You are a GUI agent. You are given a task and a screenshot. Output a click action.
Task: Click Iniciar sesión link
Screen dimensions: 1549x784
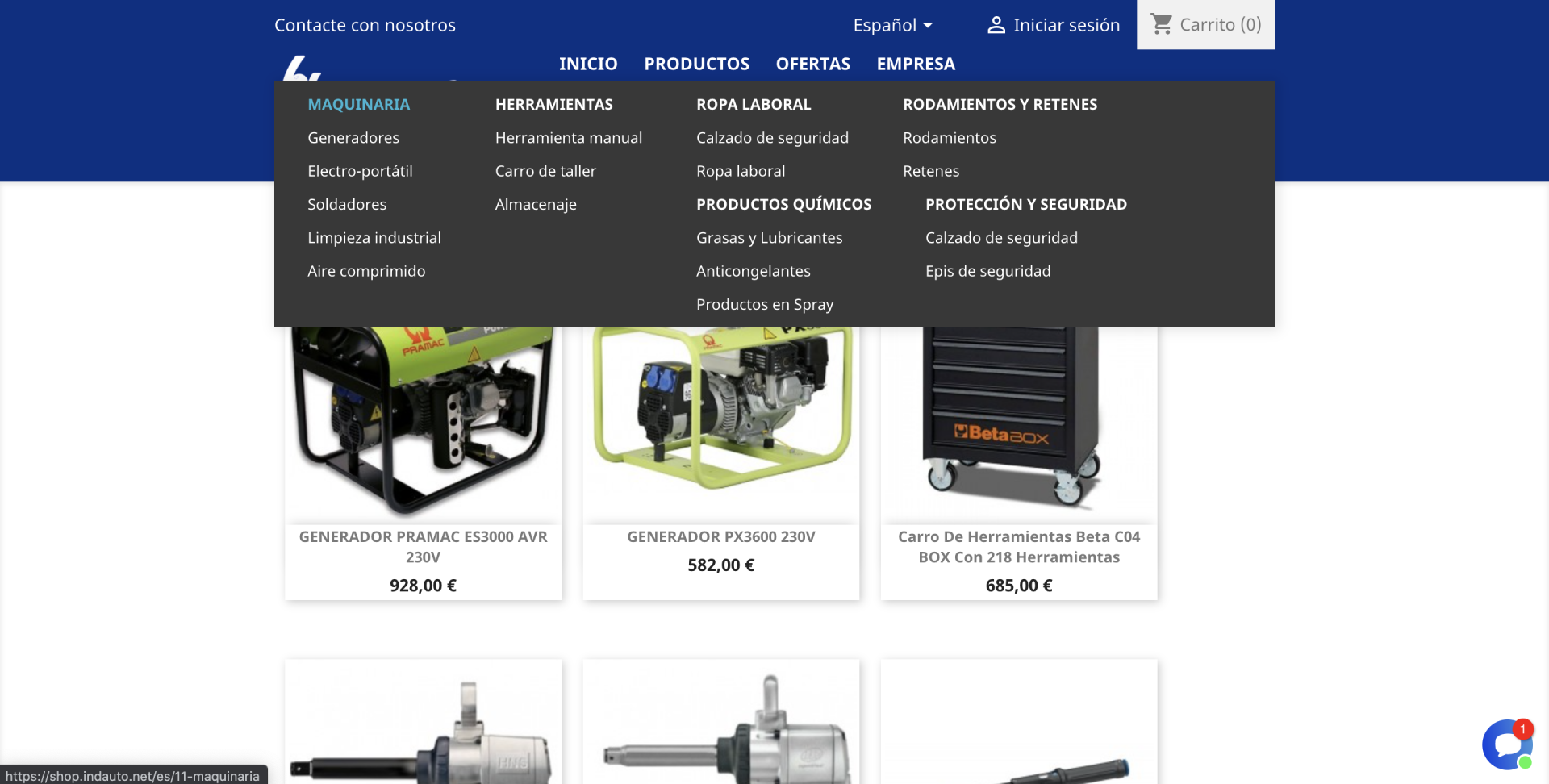[1067, 25]
